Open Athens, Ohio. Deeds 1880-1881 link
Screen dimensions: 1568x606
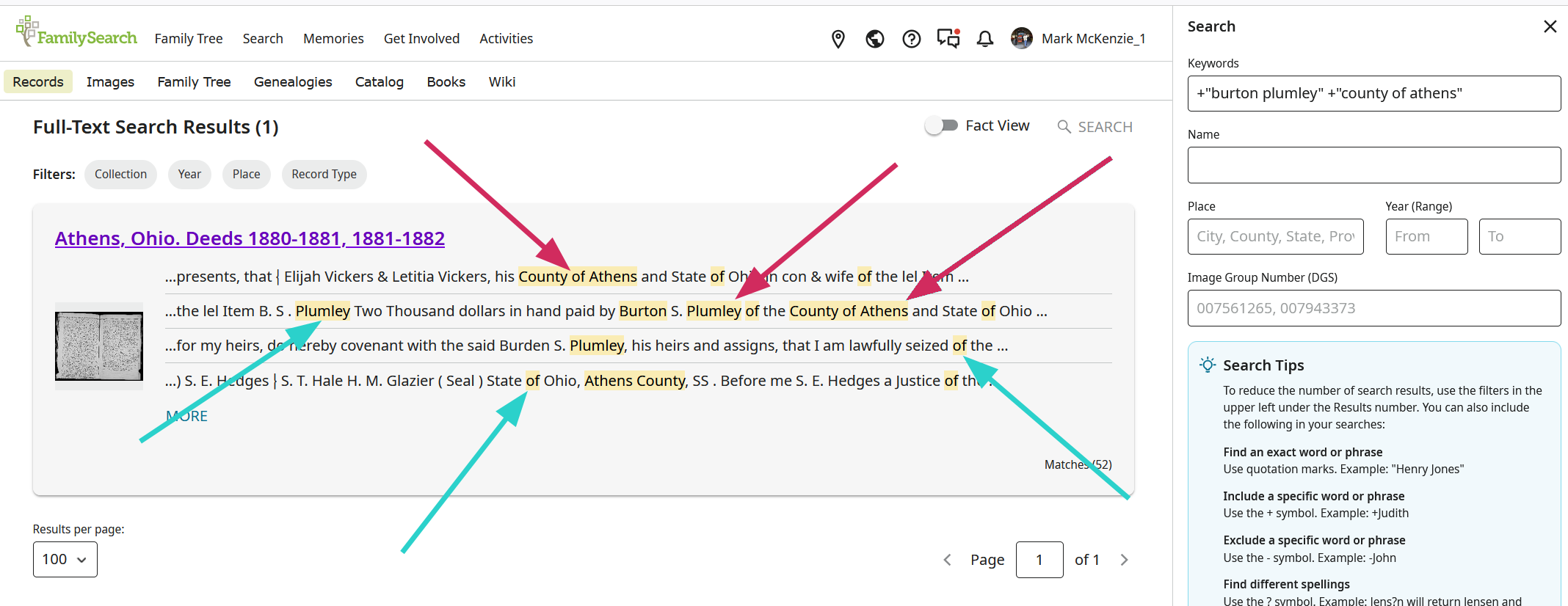[250, 238]
